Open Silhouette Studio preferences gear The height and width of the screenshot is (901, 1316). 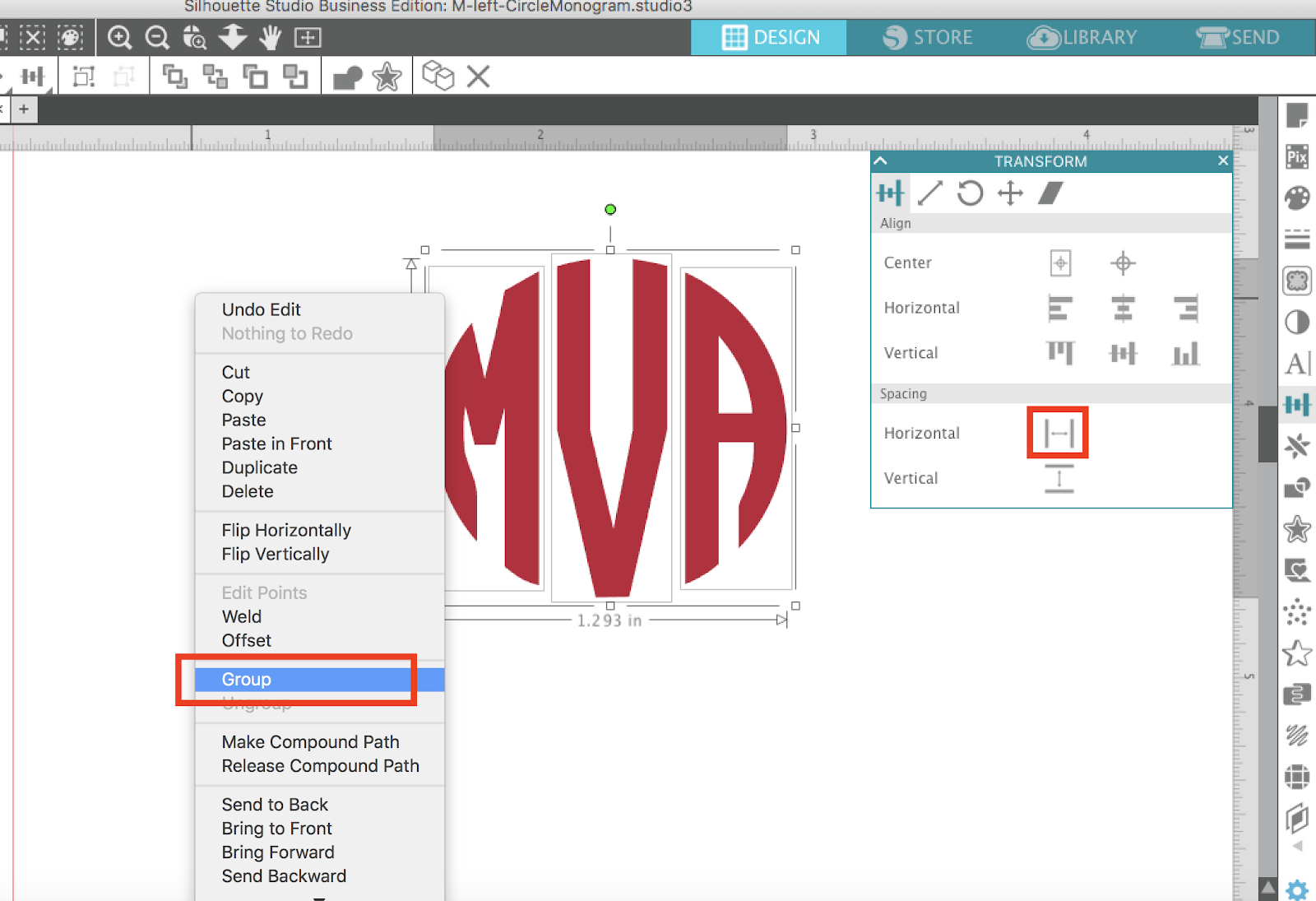click(1297, 889)
